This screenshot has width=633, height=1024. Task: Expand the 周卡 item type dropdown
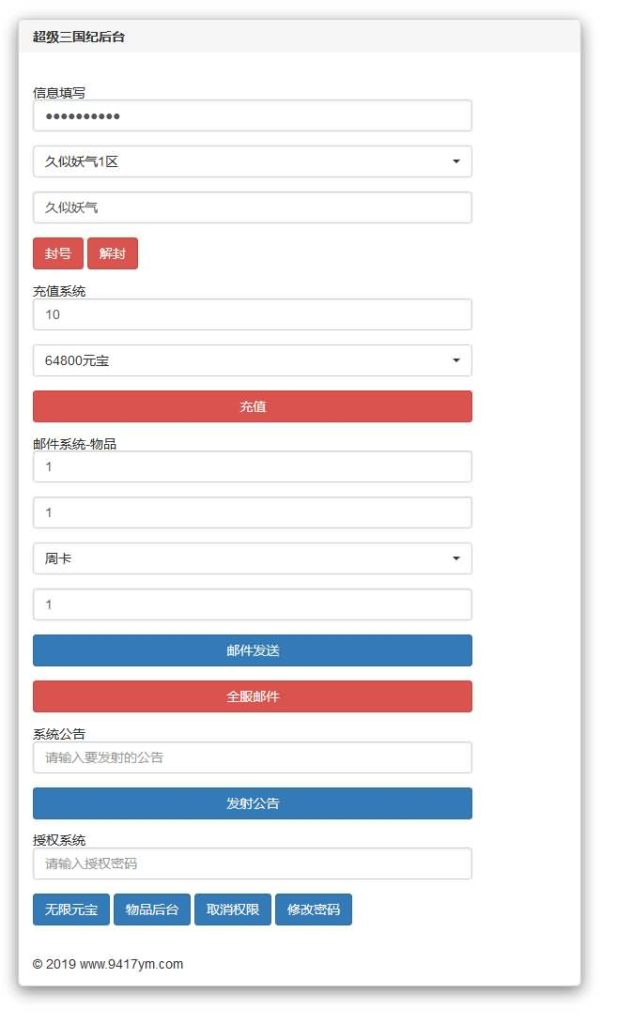[252, 558]
